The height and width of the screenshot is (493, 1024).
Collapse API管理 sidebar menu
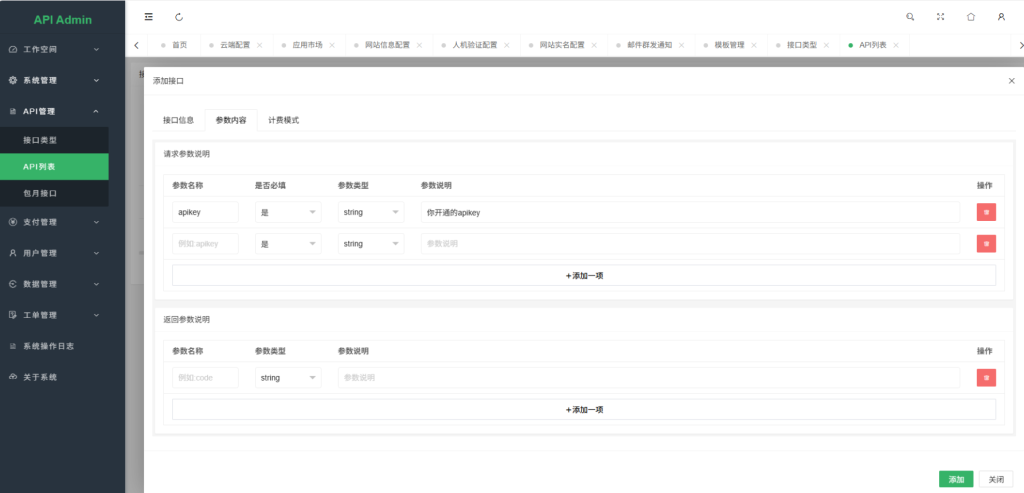[x=54, y=112]
